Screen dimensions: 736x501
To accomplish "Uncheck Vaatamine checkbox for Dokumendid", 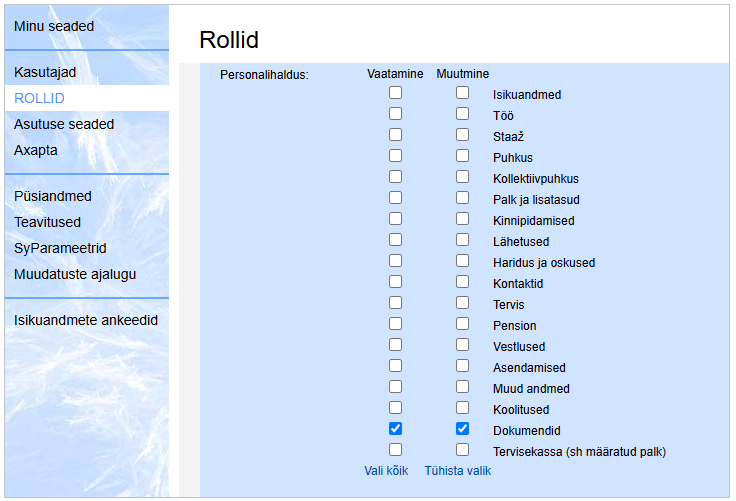I will (396, 429).
